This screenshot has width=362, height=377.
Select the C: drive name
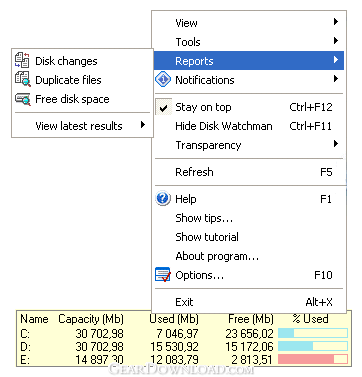pos(25,333)
